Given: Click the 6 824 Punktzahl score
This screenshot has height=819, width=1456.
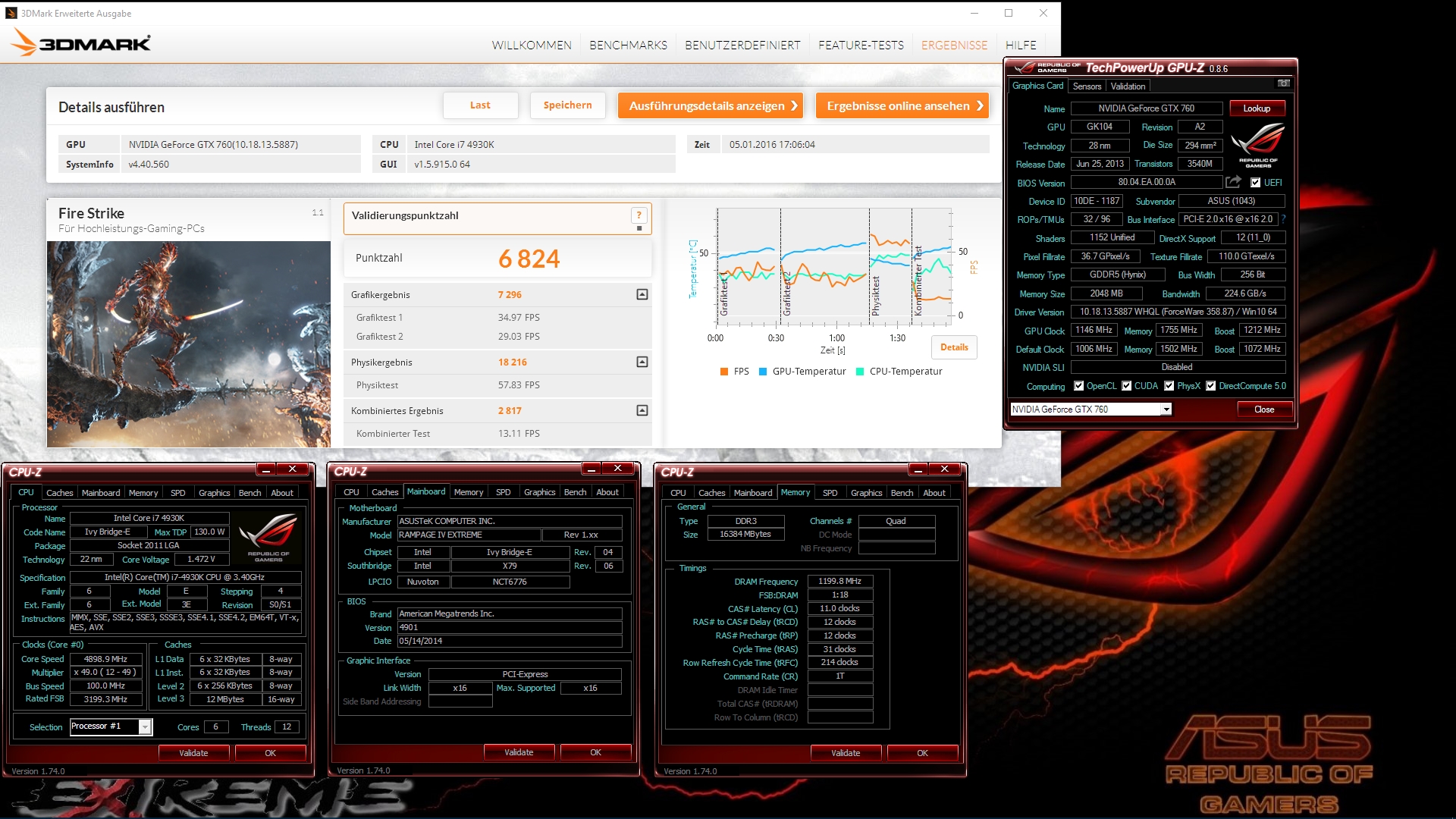Looking at the screenshot, I should click(x=529, y=259).
